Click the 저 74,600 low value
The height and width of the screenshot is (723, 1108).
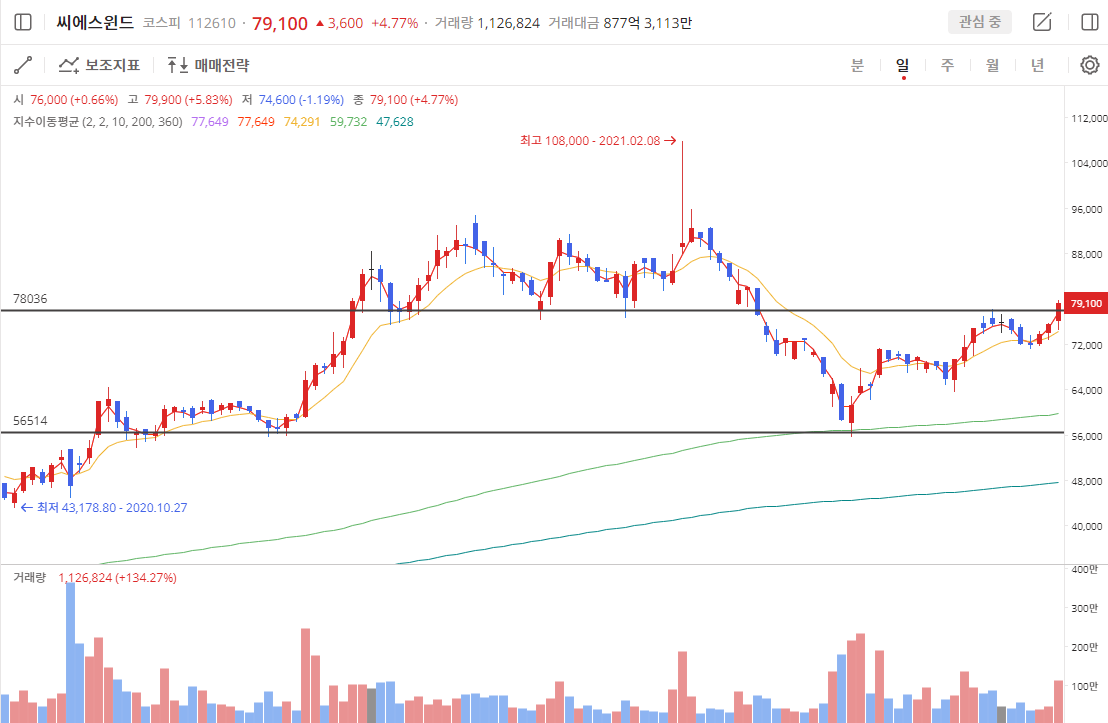293,100
